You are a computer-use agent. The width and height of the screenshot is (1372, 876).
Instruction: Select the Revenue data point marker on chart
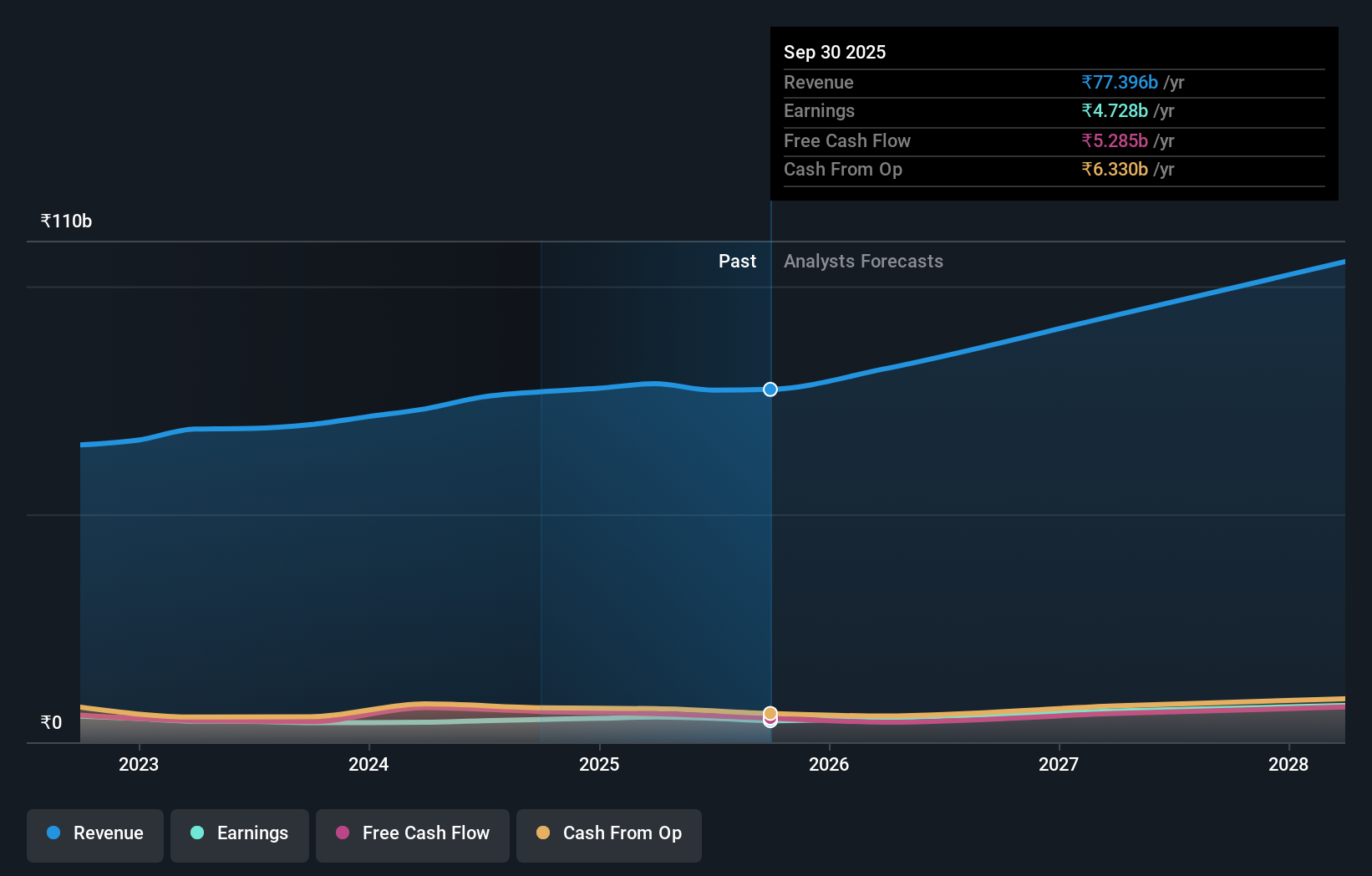click(770, 389)
